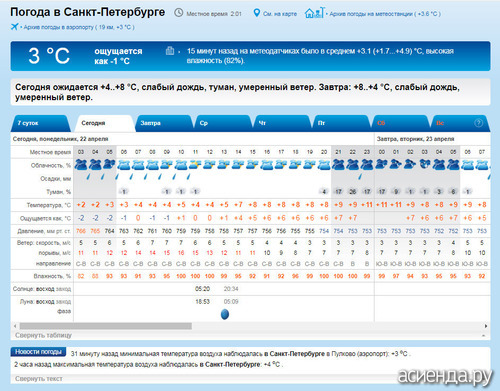The height and width of the screenshot is (391, 500).
Task: Click the pressure value 766
Action: click(x=81, y=231)
